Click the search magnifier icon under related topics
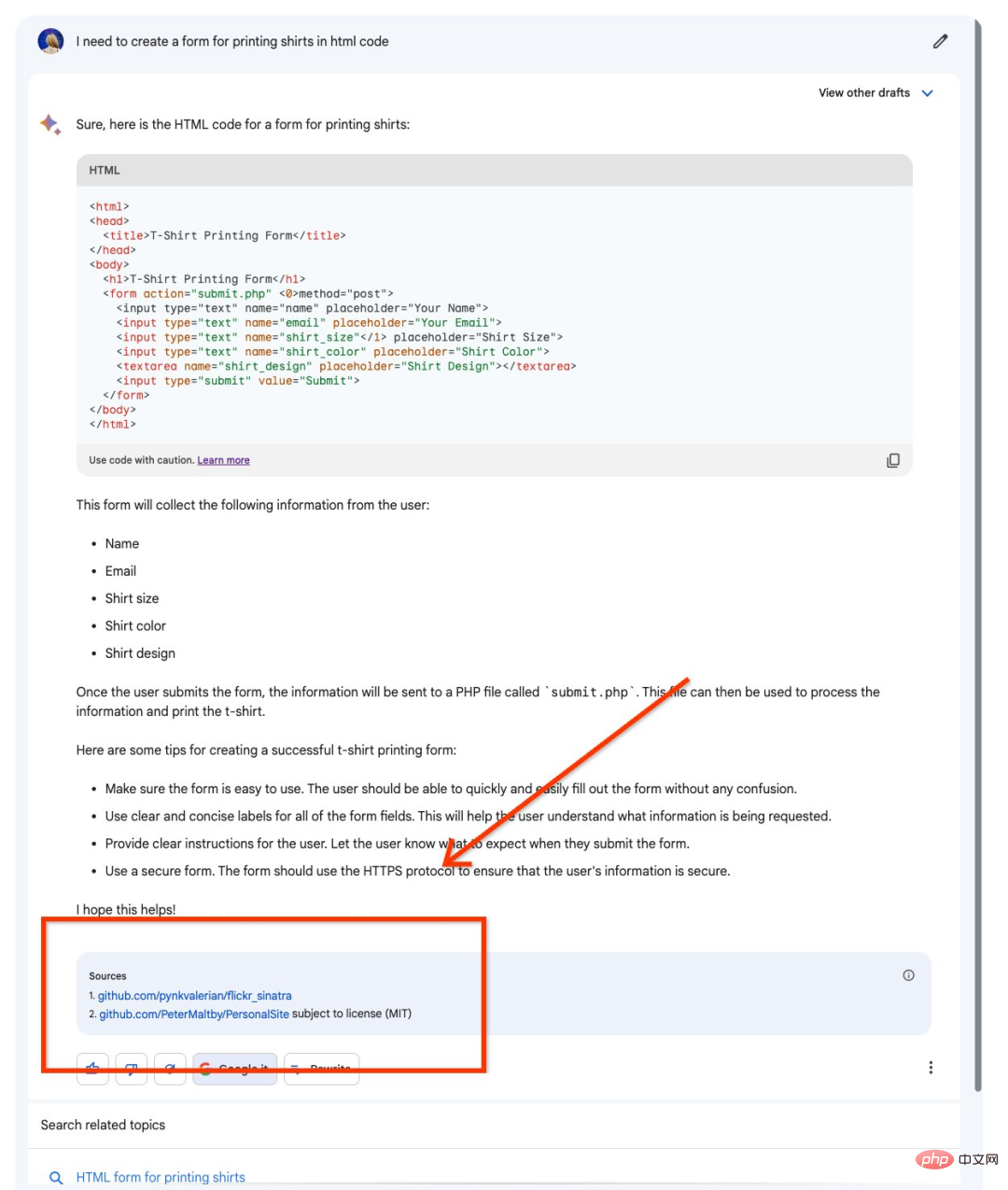Image resolution: width=1008 pixels, height=1190 pixels. coord(56,1178)
